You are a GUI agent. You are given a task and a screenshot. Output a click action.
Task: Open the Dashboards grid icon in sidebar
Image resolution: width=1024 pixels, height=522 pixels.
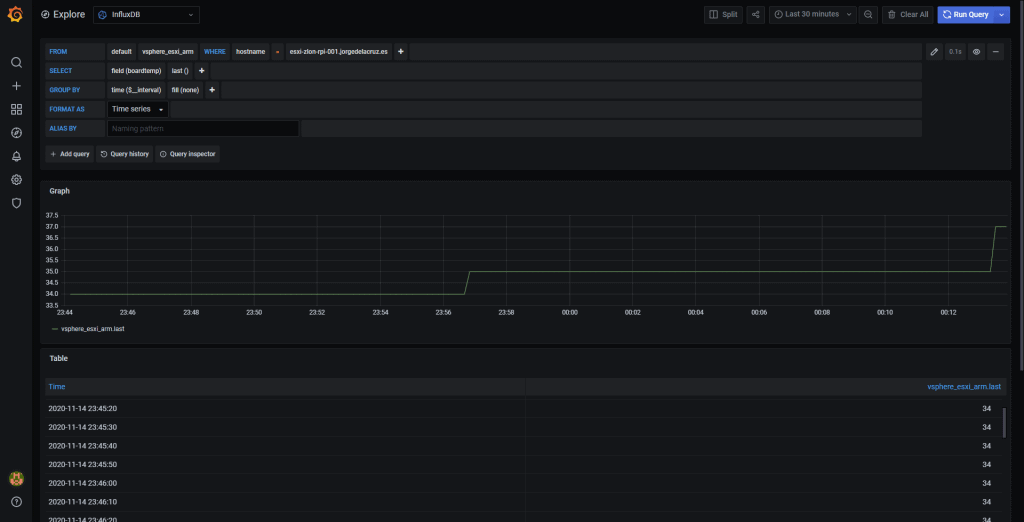click(16, 109)
